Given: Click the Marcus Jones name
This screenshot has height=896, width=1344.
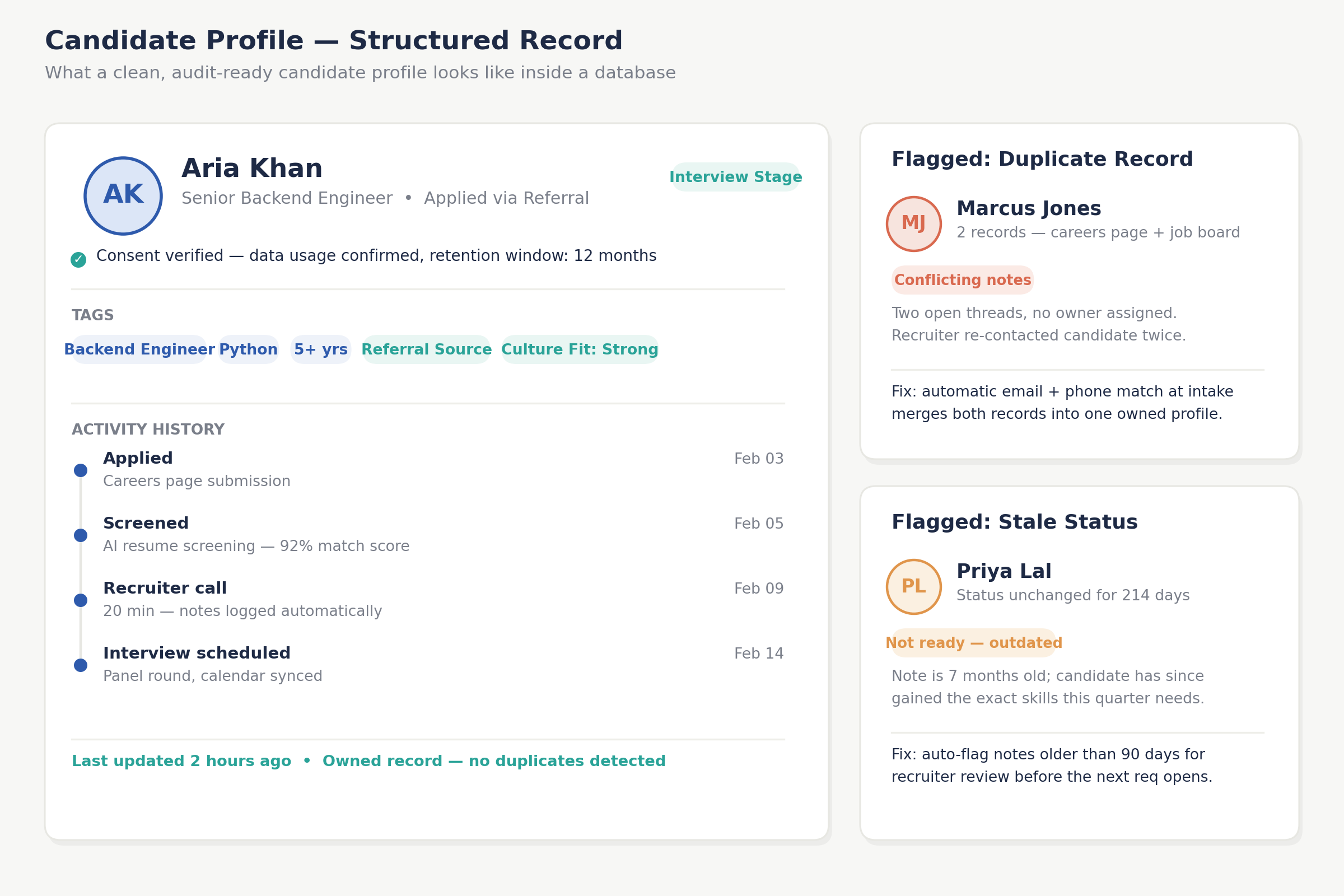Looking at the screenshot, I should pyautogui.click(x=1029, y=208).
